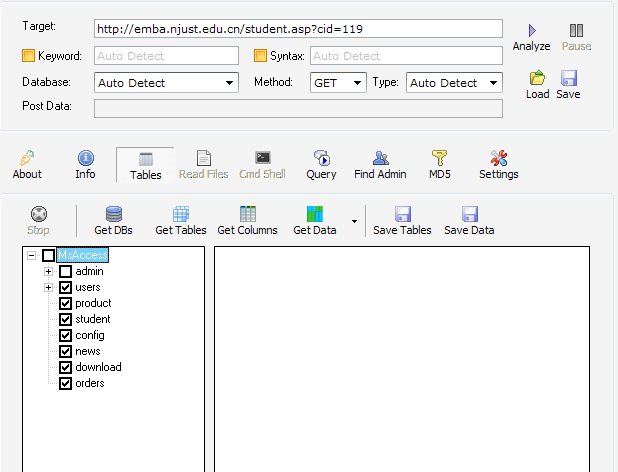Expand the admin table node

coord(48,271)
